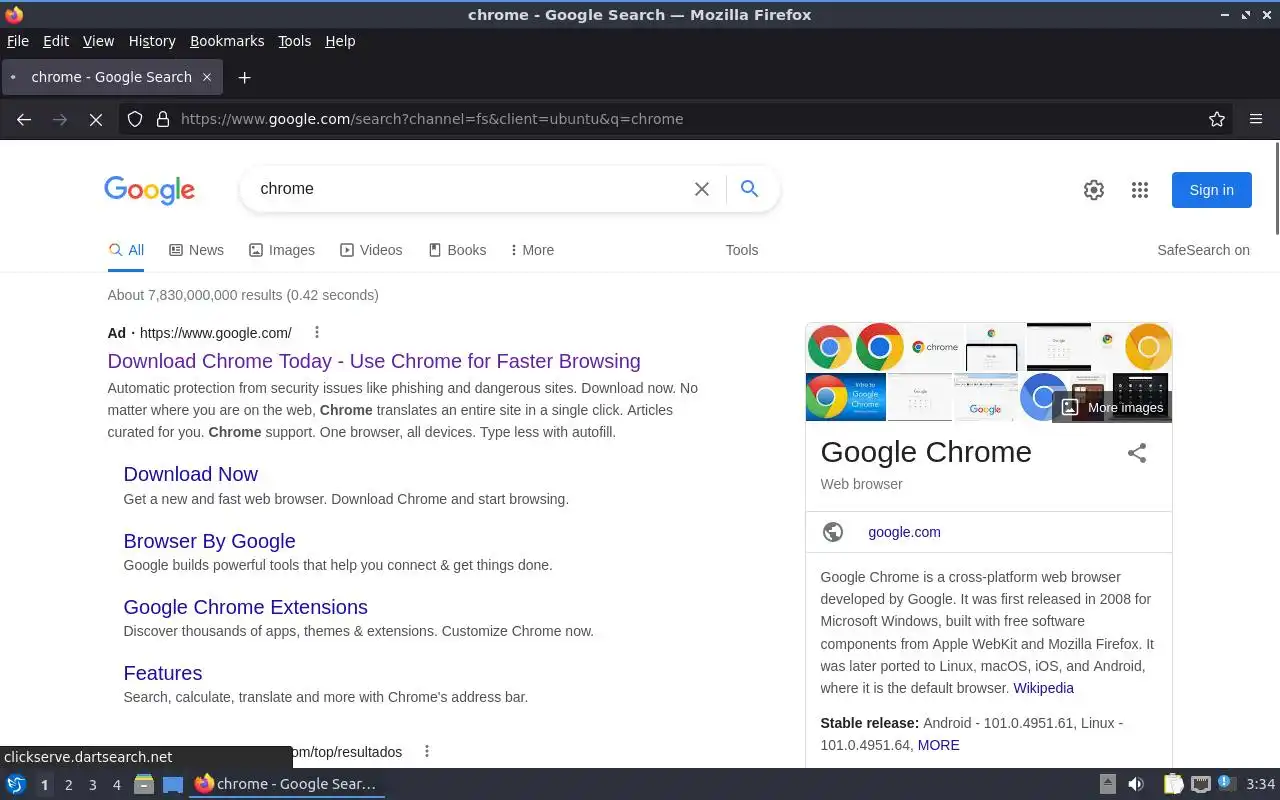Open Google quick settings gear
This screenshot has width=1280, height=800.
click(x=1094, y=190)
